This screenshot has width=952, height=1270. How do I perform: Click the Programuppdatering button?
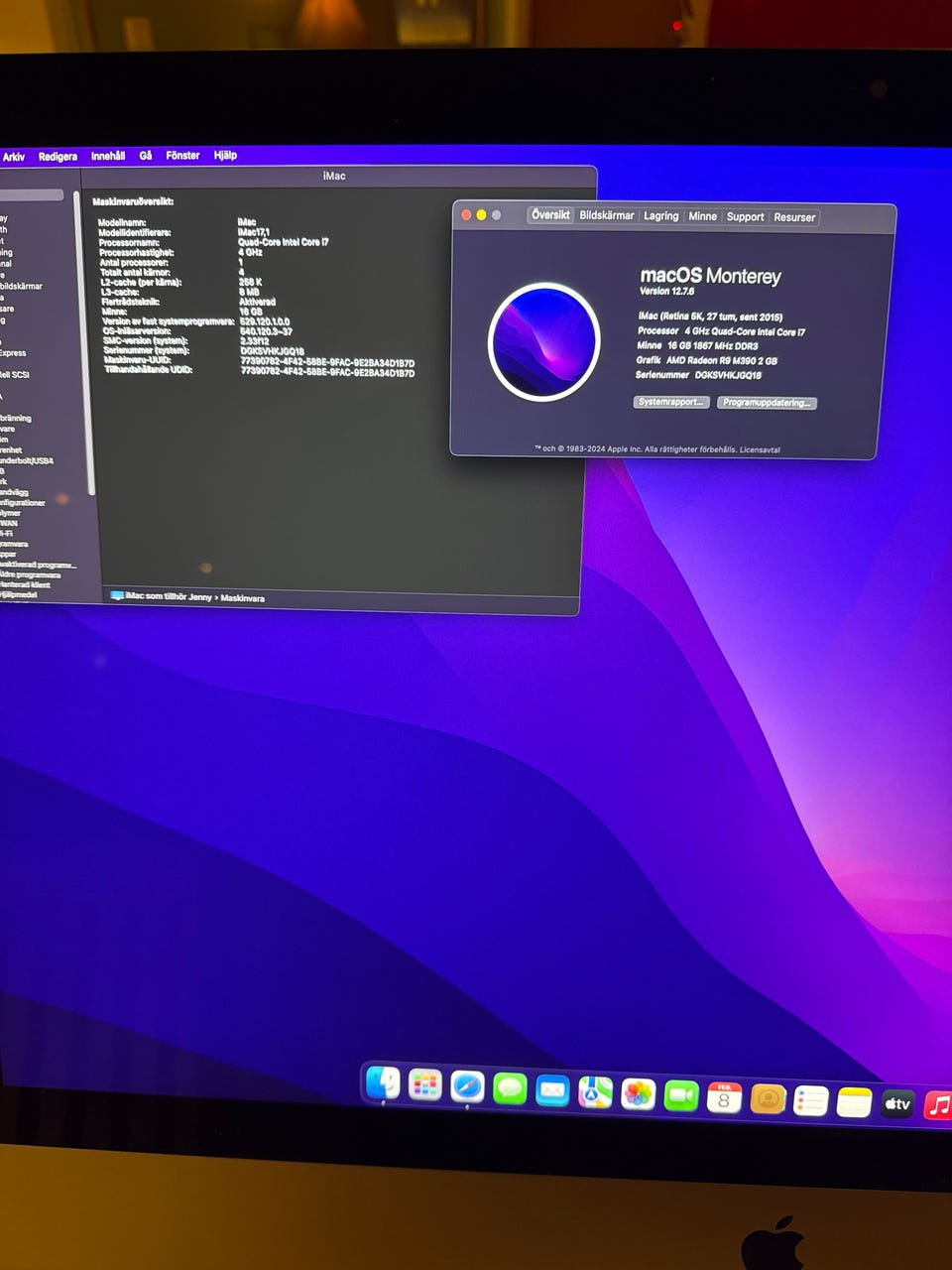tap(768, 403)
